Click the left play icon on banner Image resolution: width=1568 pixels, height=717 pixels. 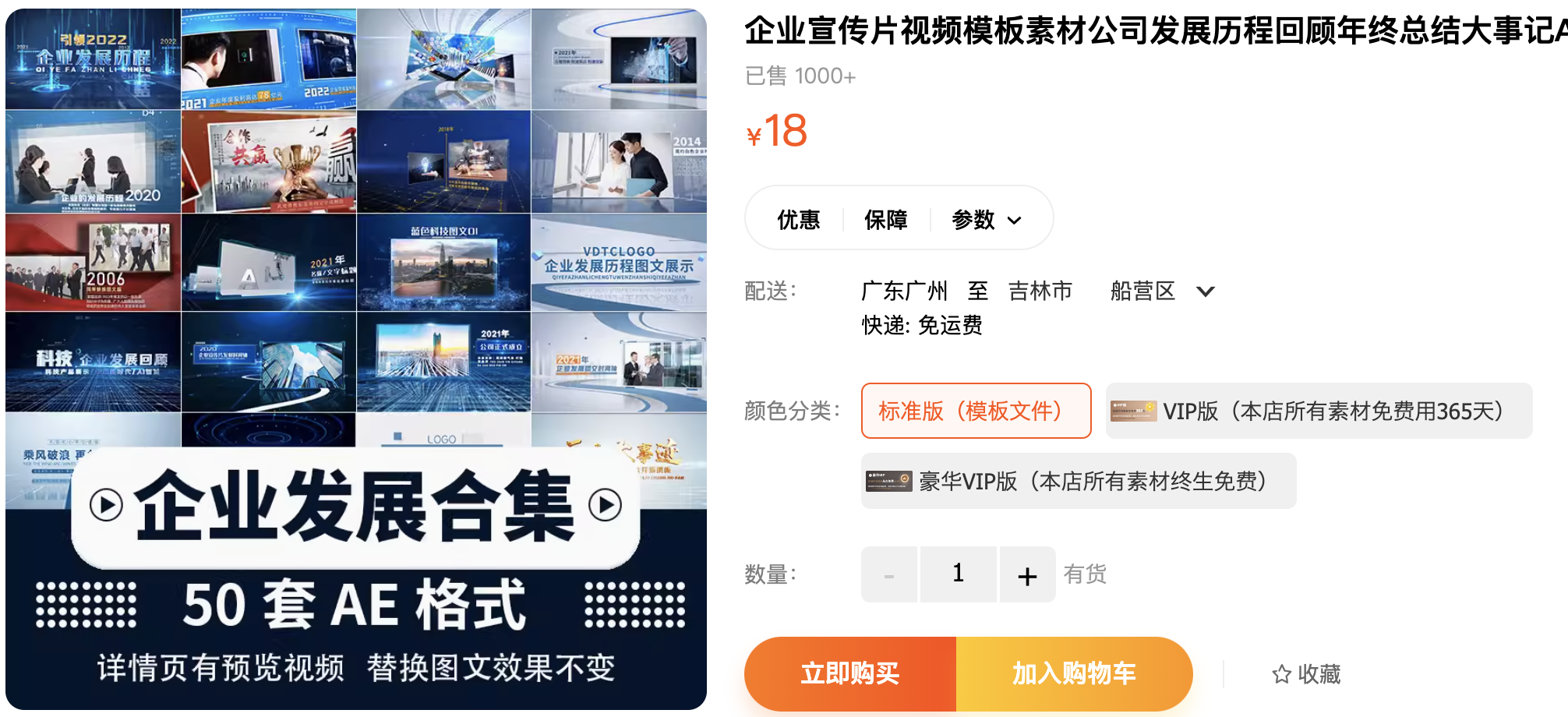[106, 505]
